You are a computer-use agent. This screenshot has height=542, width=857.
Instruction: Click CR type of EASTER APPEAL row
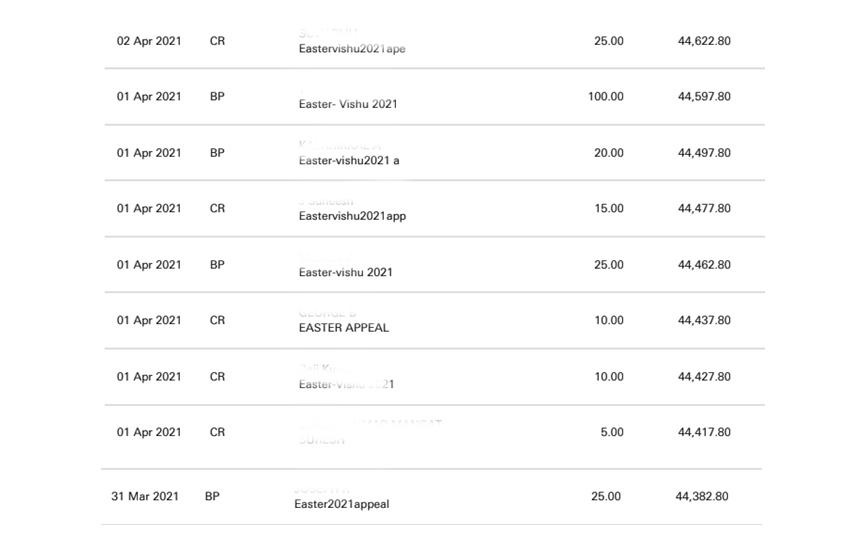[x=217, y=320]
